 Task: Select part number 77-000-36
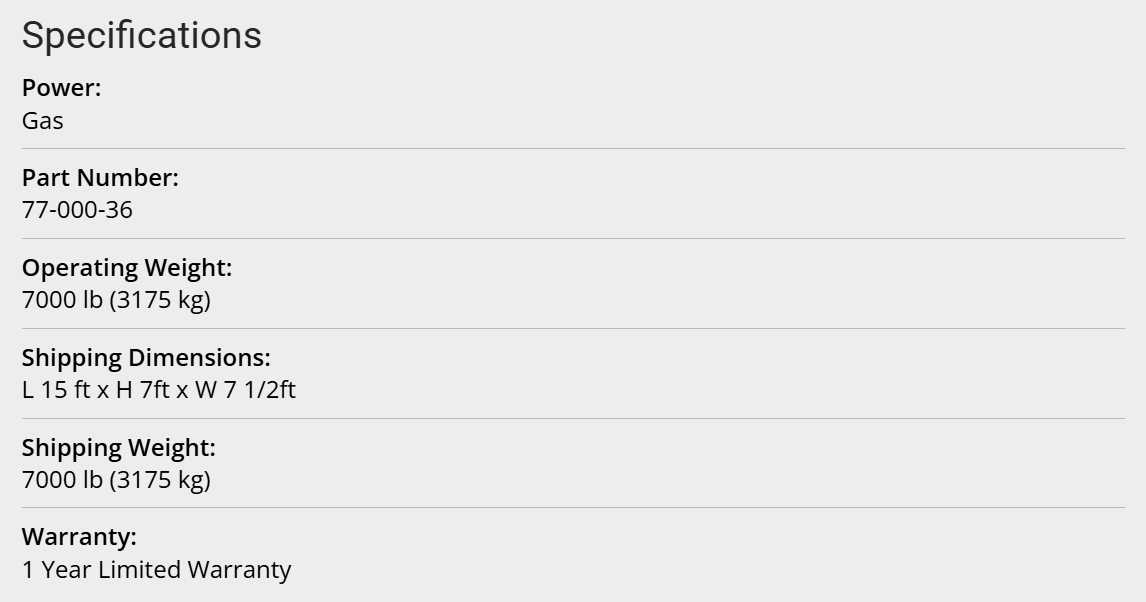tap(77, 210)
